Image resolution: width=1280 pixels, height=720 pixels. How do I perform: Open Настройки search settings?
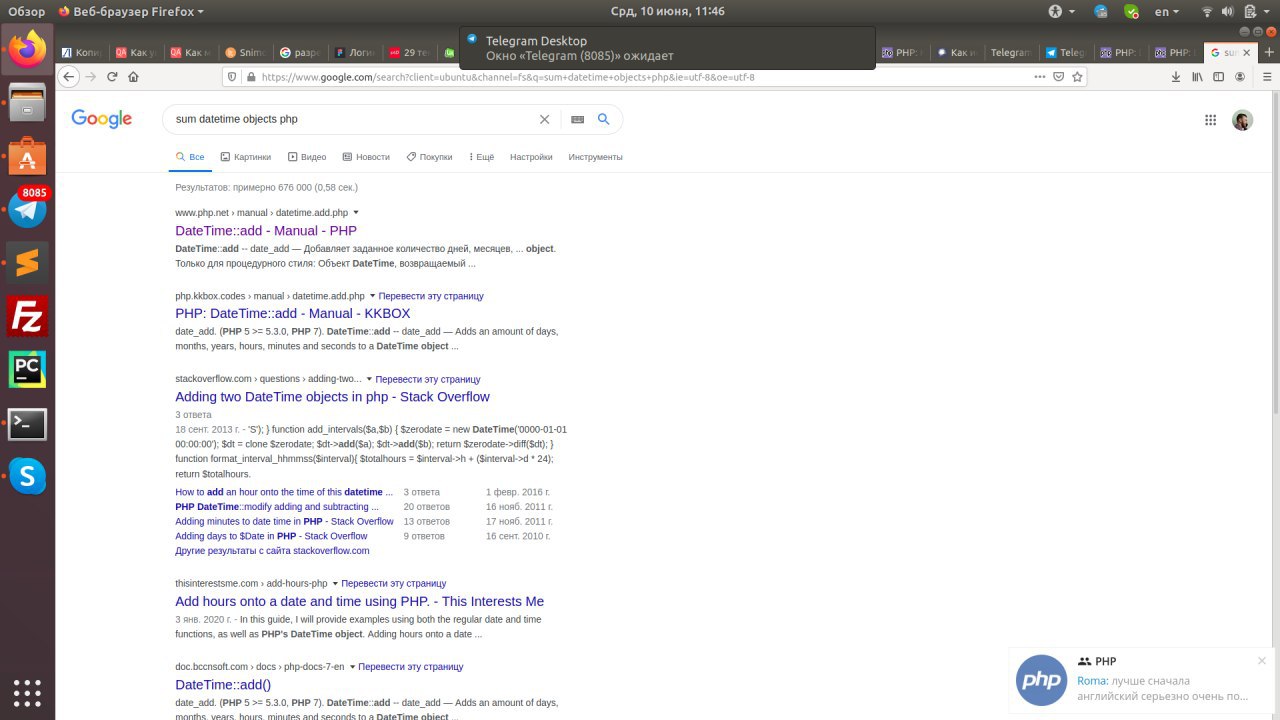tap(531, 157)
